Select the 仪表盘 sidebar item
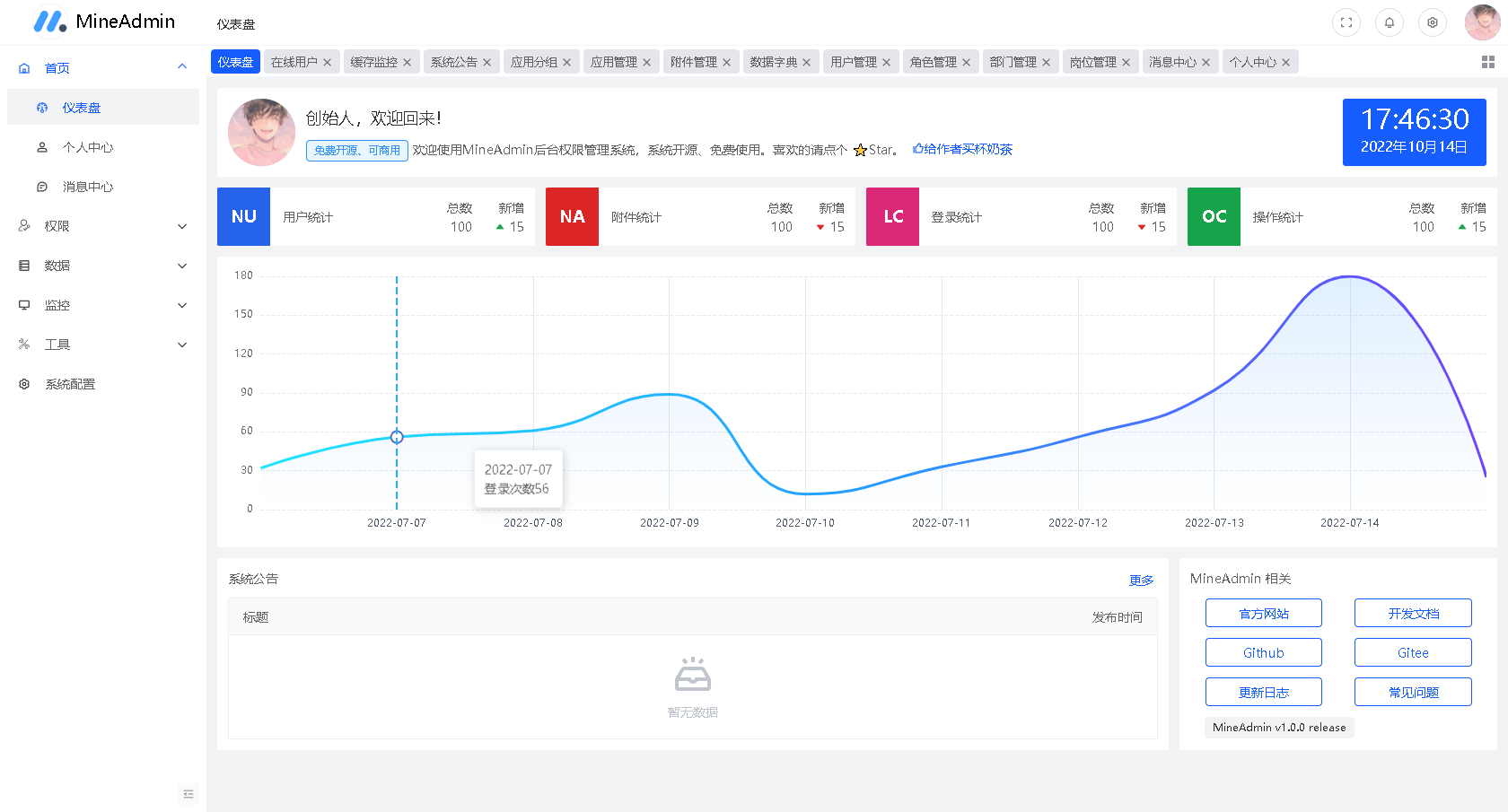 click(x=103, y=108)
